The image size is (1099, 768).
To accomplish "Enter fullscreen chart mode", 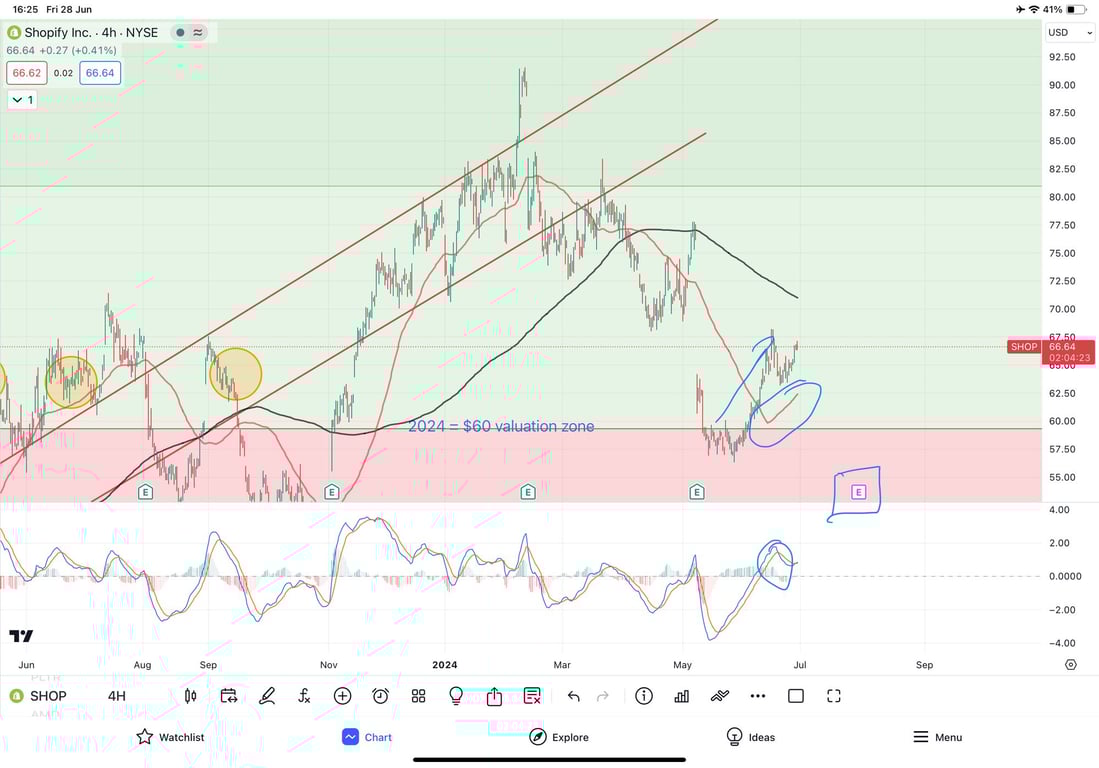I will (833, 696).
